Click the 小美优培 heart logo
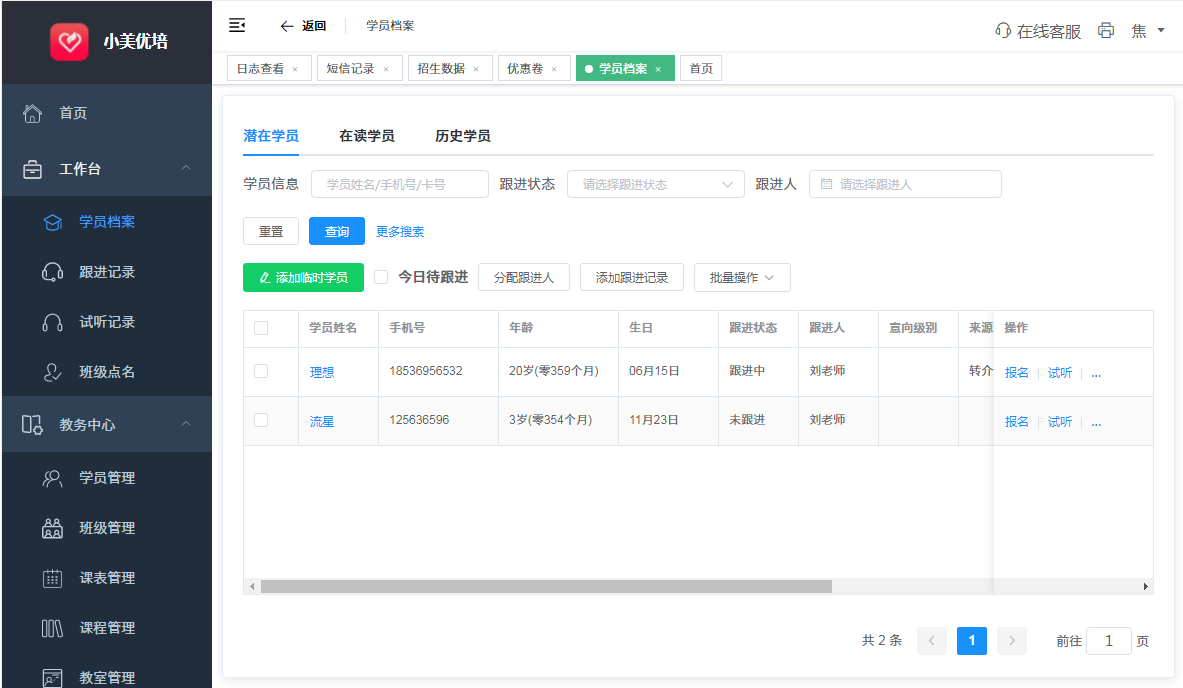 click(x=70, y=42)
